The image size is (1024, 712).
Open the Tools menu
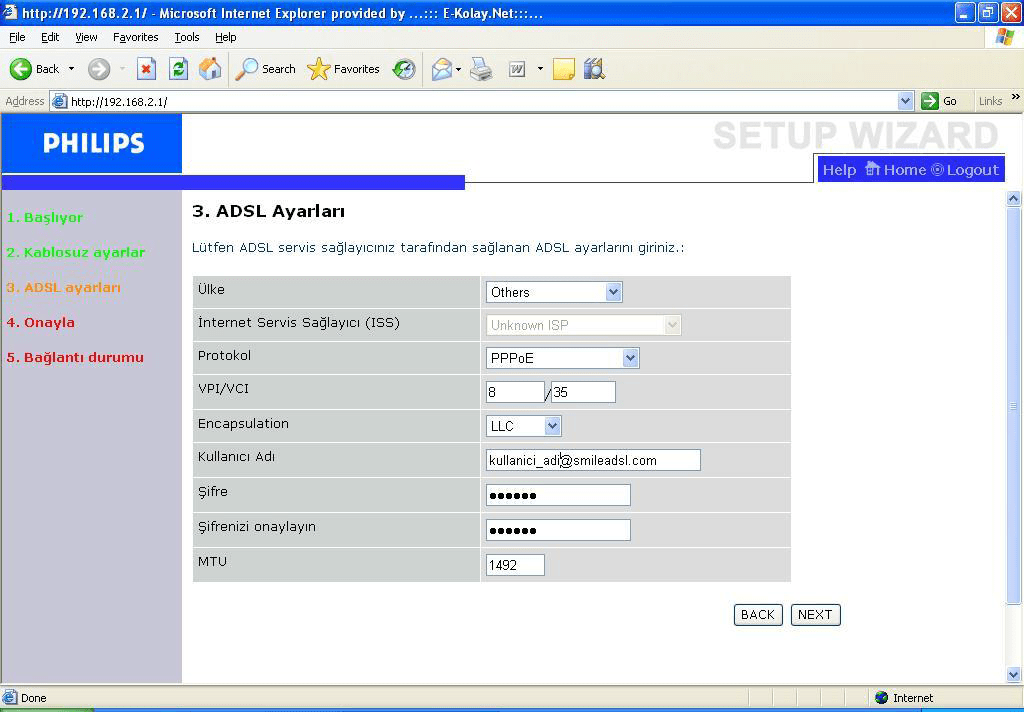[x=186, y=37]
